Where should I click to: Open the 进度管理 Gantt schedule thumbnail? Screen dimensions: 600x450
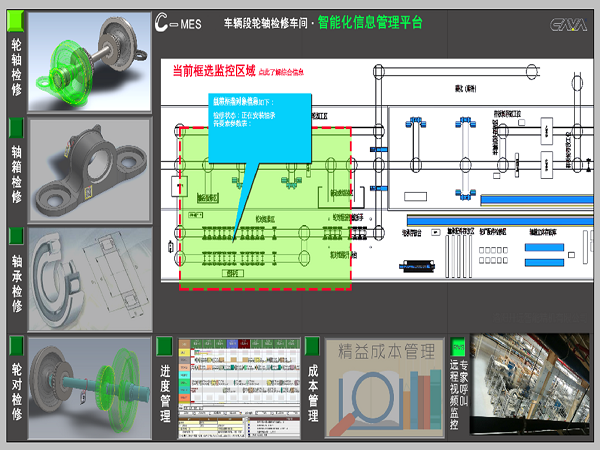(x=239, y=388)
